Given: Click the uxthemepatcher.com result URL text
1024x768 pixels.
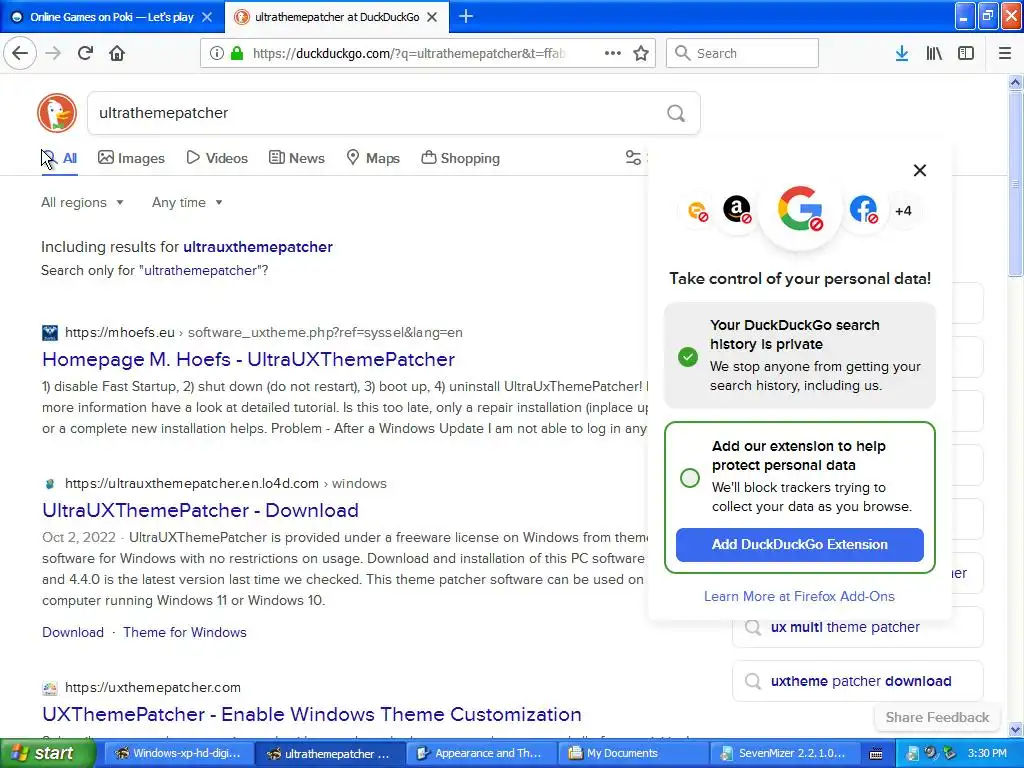Looking at the screenshot, I should click(153, 687).
